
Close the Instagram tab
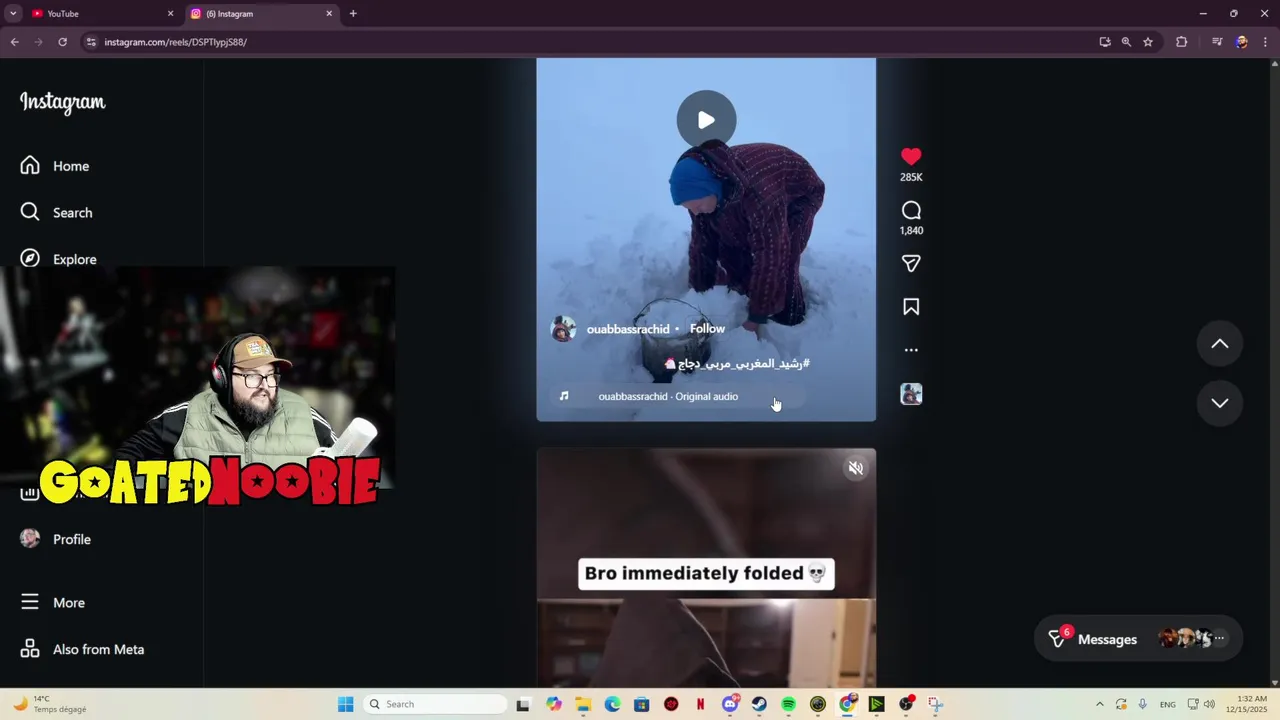point(329,14)
